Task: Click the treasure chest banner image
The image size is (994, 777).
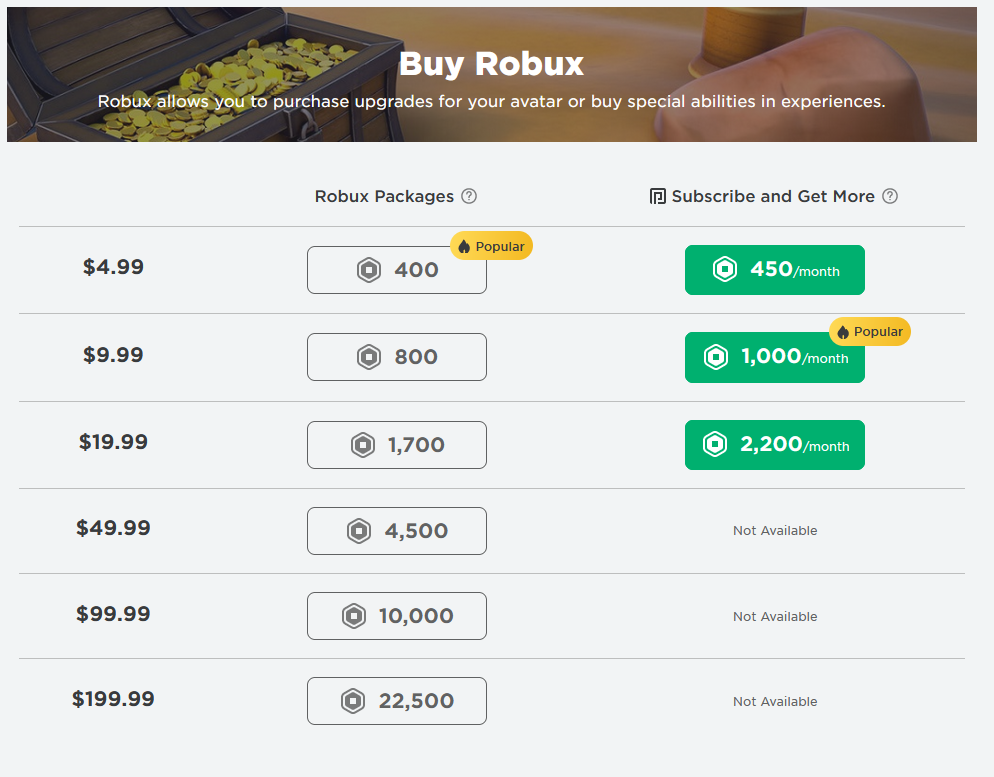Action: pos(209,74)
